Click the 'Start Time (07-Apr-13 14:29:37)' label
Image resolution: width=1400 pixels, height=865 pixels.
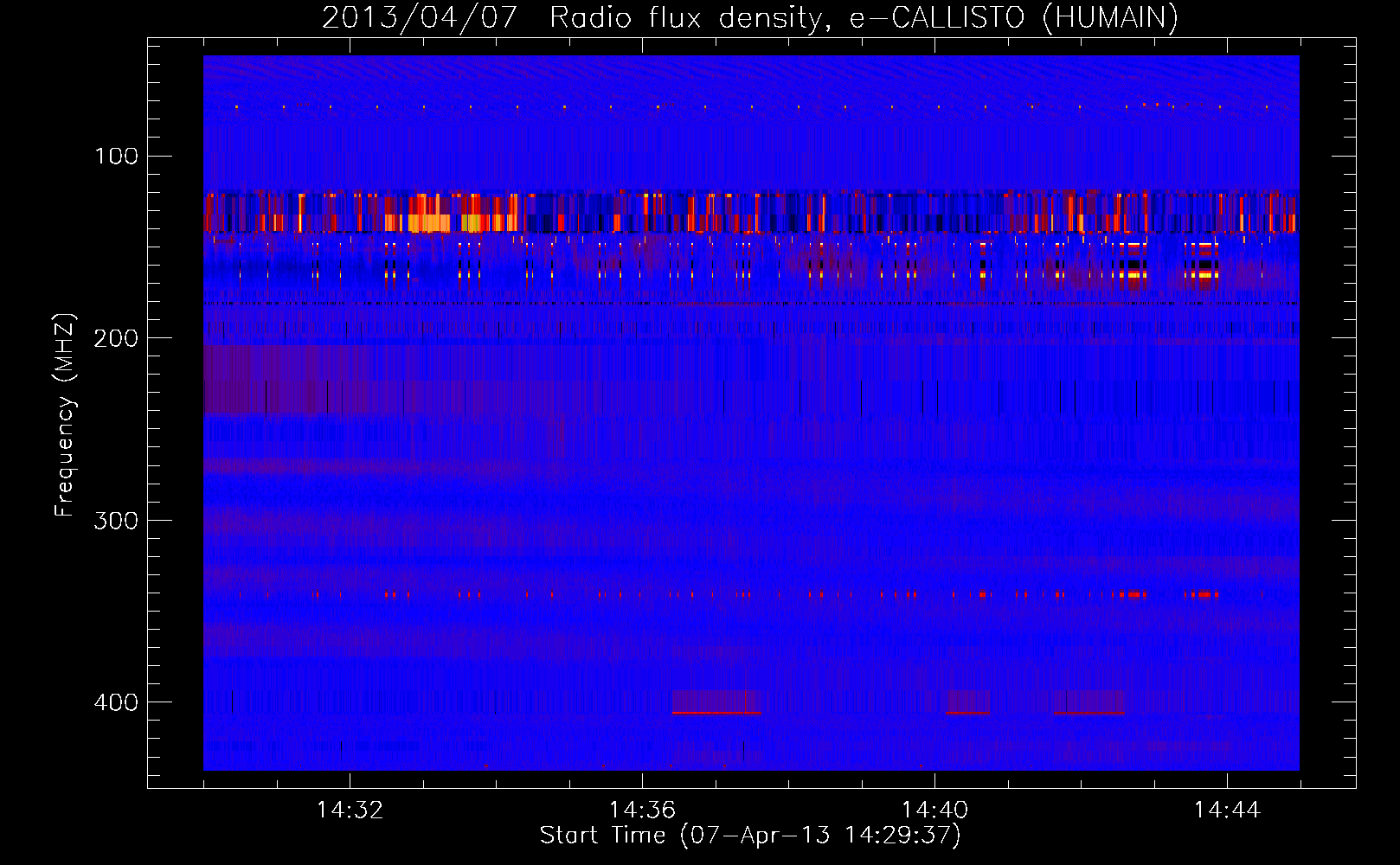tap(750, 836)
